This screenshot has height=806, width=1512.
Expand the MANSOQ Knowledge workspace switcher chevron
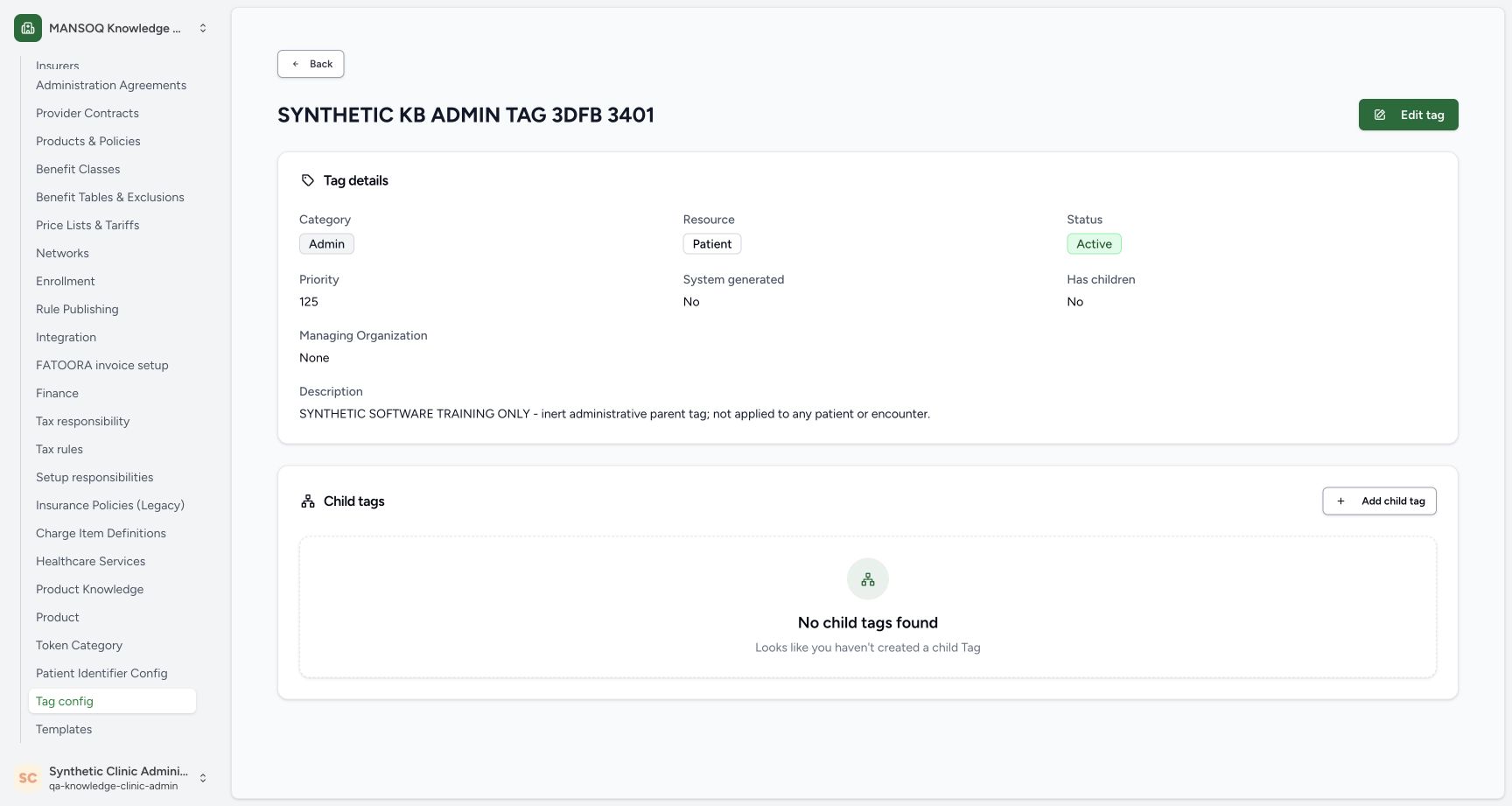(x=203, y=28)
